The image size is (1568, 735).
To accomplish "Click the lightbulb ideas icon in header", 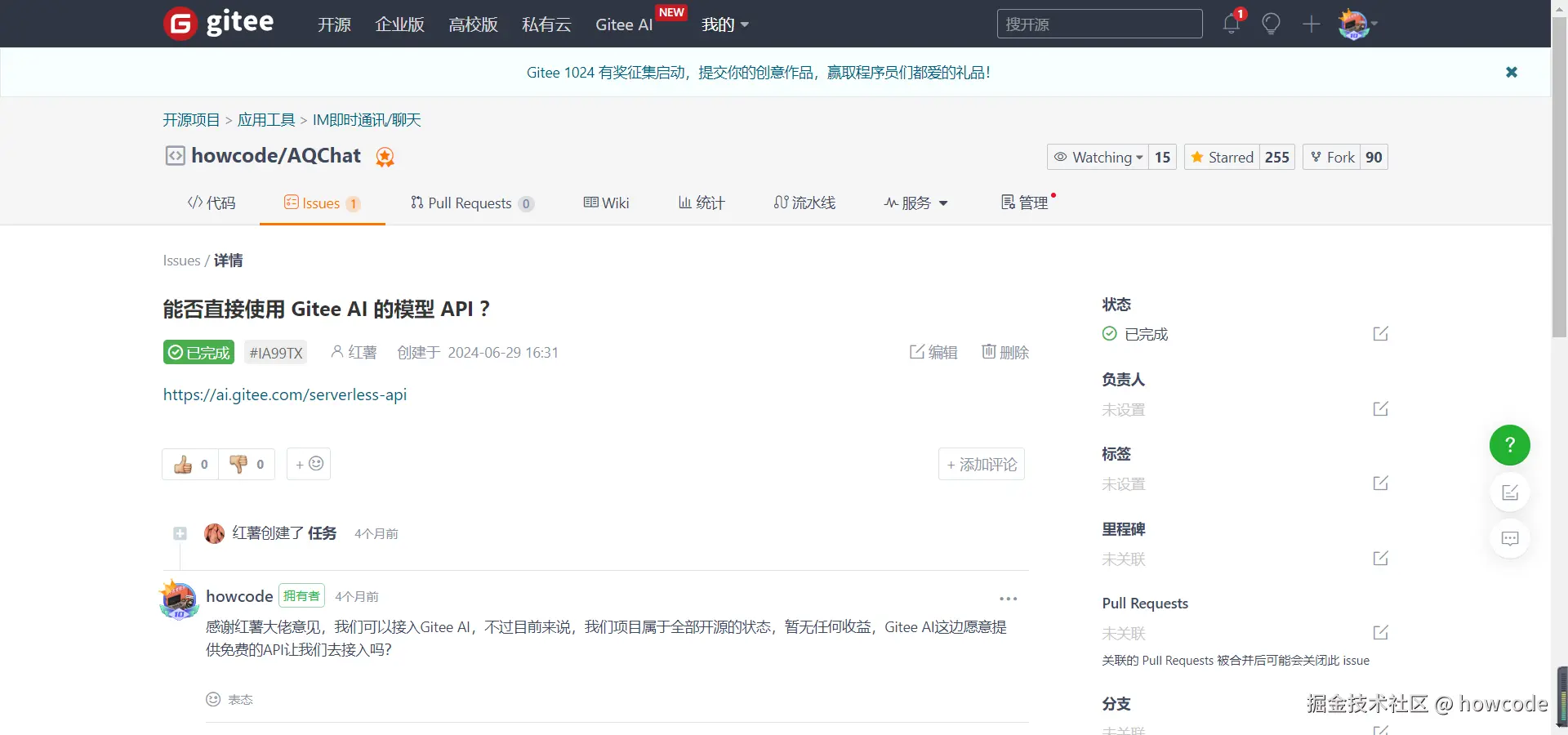I will point(1271,24).
